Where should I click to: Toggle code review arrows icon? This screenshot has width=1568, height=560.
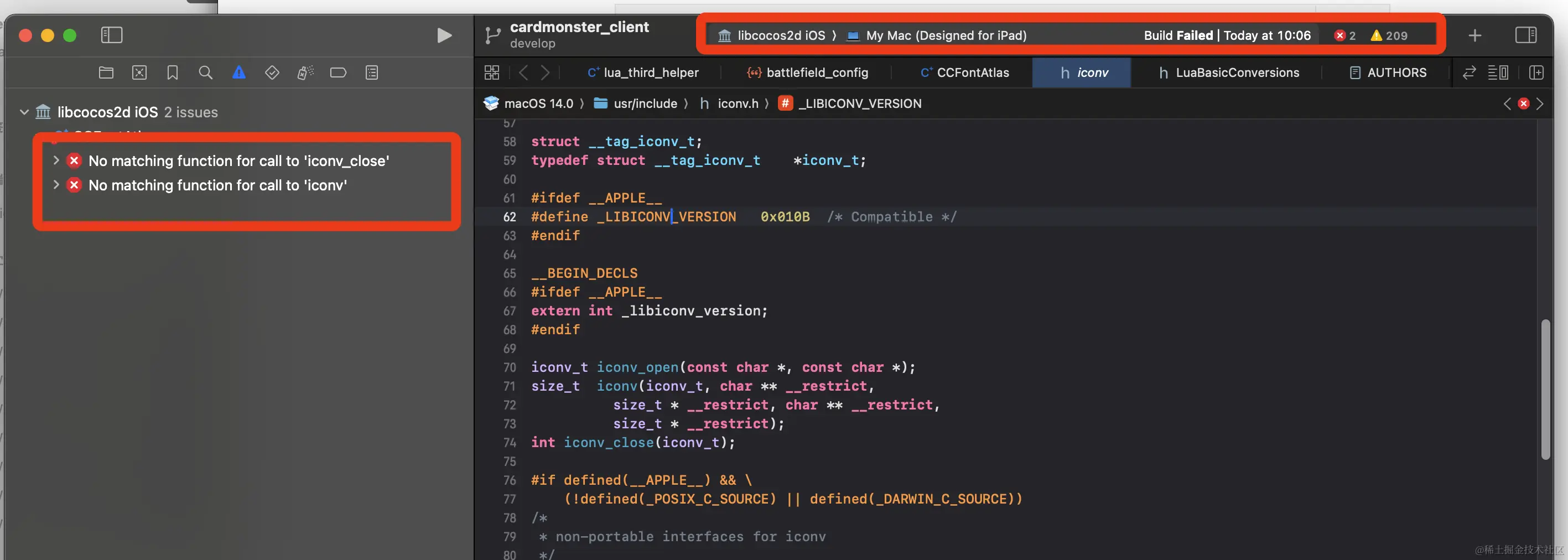tap(1469, 72)
